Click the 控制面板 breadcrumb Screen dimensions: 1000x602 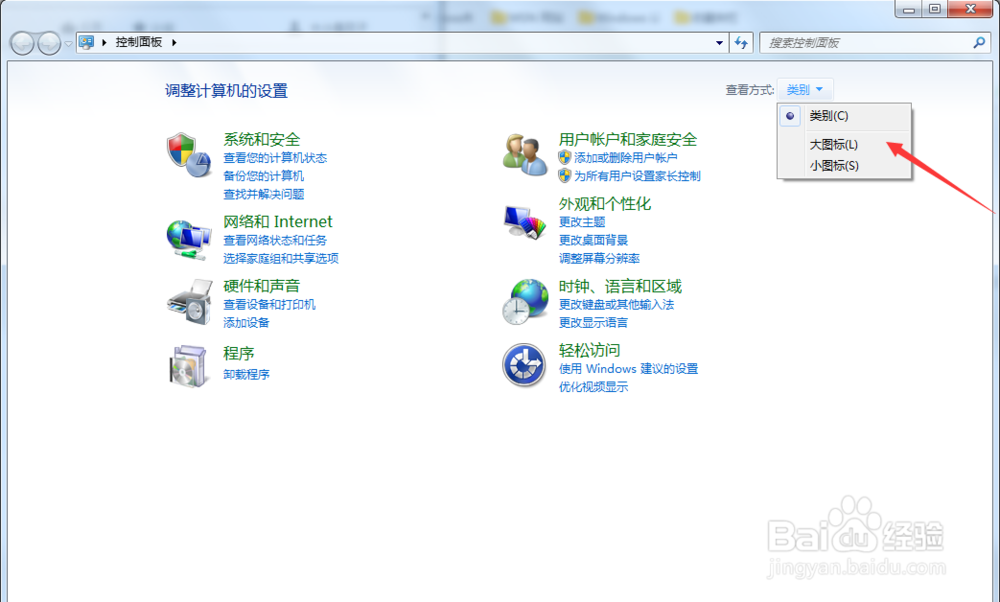pyautogui.click(x=138, y=42)
